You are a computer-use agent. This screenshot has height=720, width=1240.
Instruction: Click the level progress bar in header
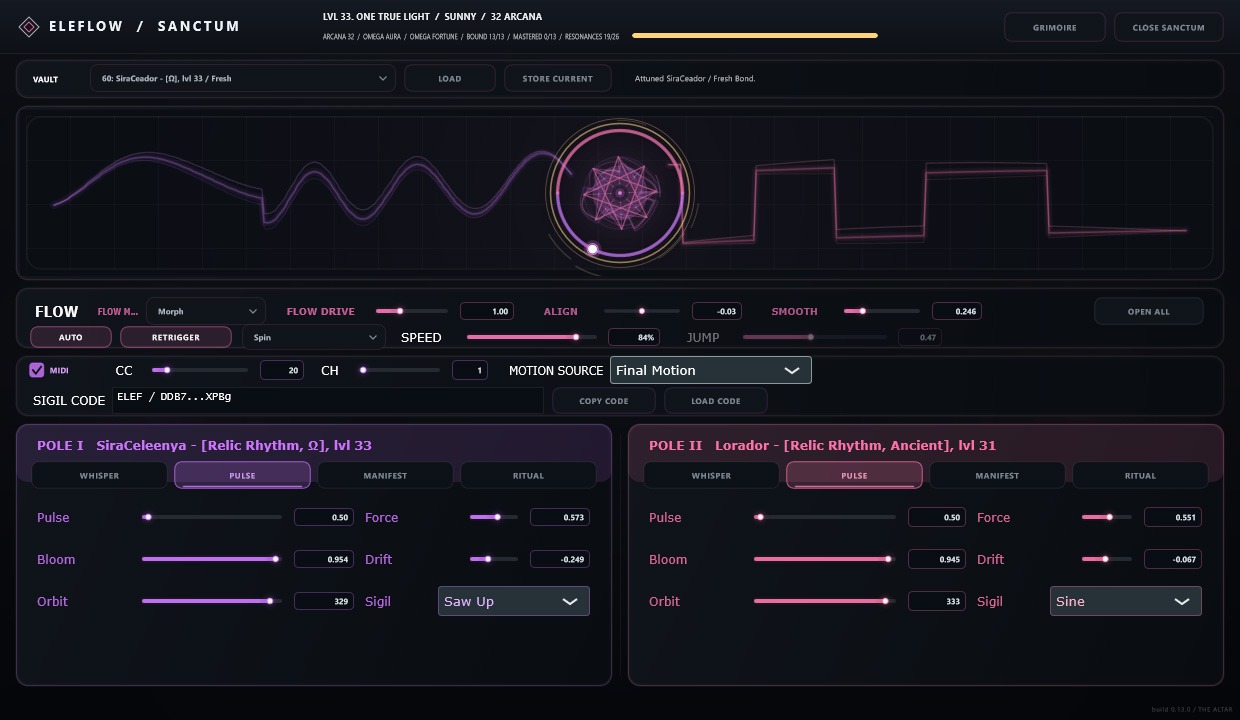pos(755,36)
